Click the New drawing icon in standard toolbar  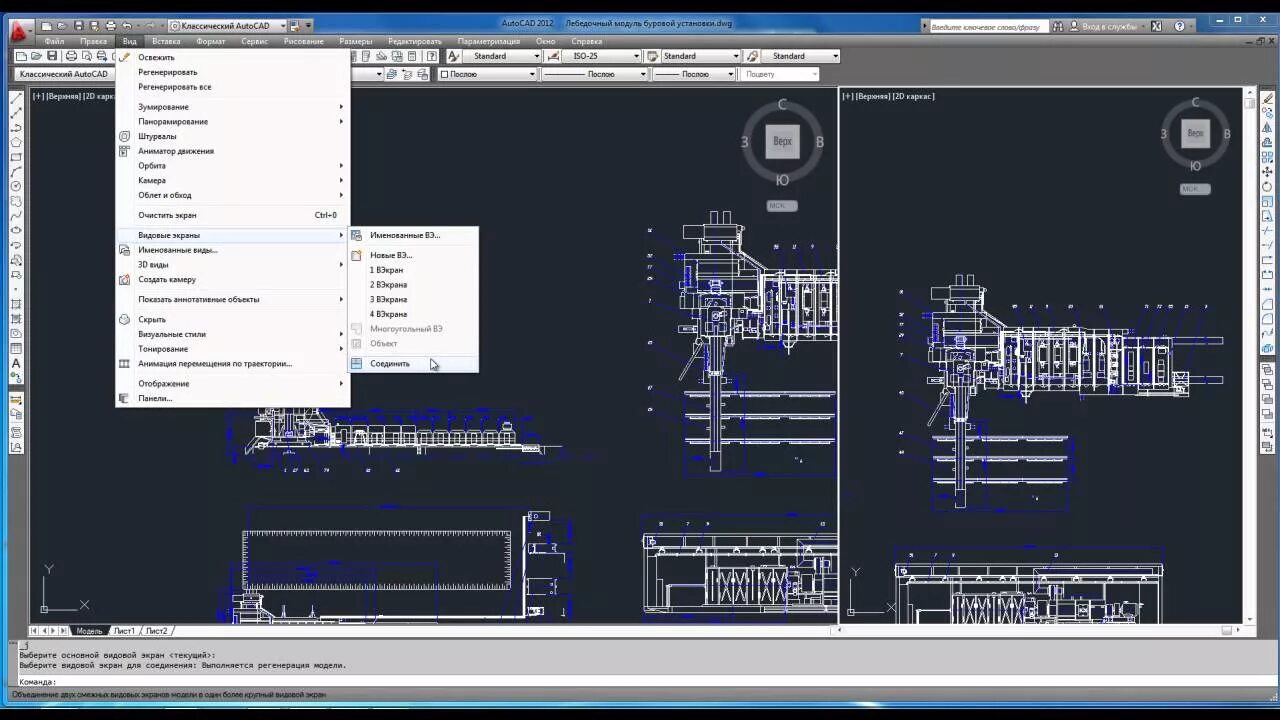(x=21, y=56)
